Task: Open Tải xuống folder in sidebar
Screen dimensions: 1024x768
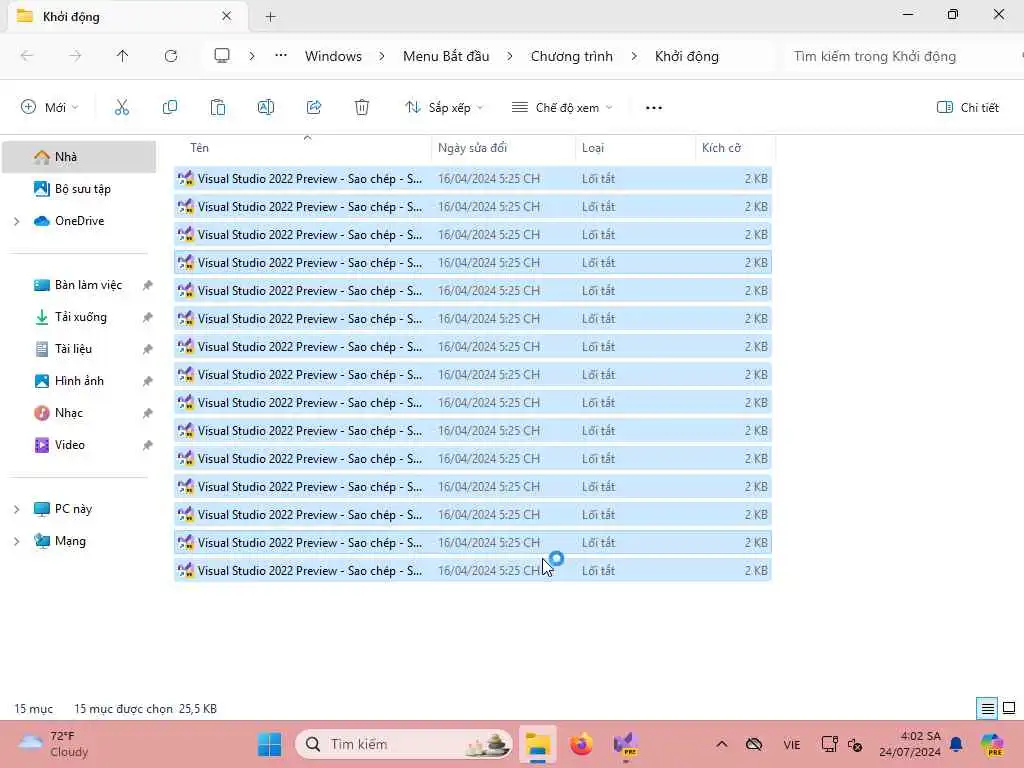Action: click(79, 317)
